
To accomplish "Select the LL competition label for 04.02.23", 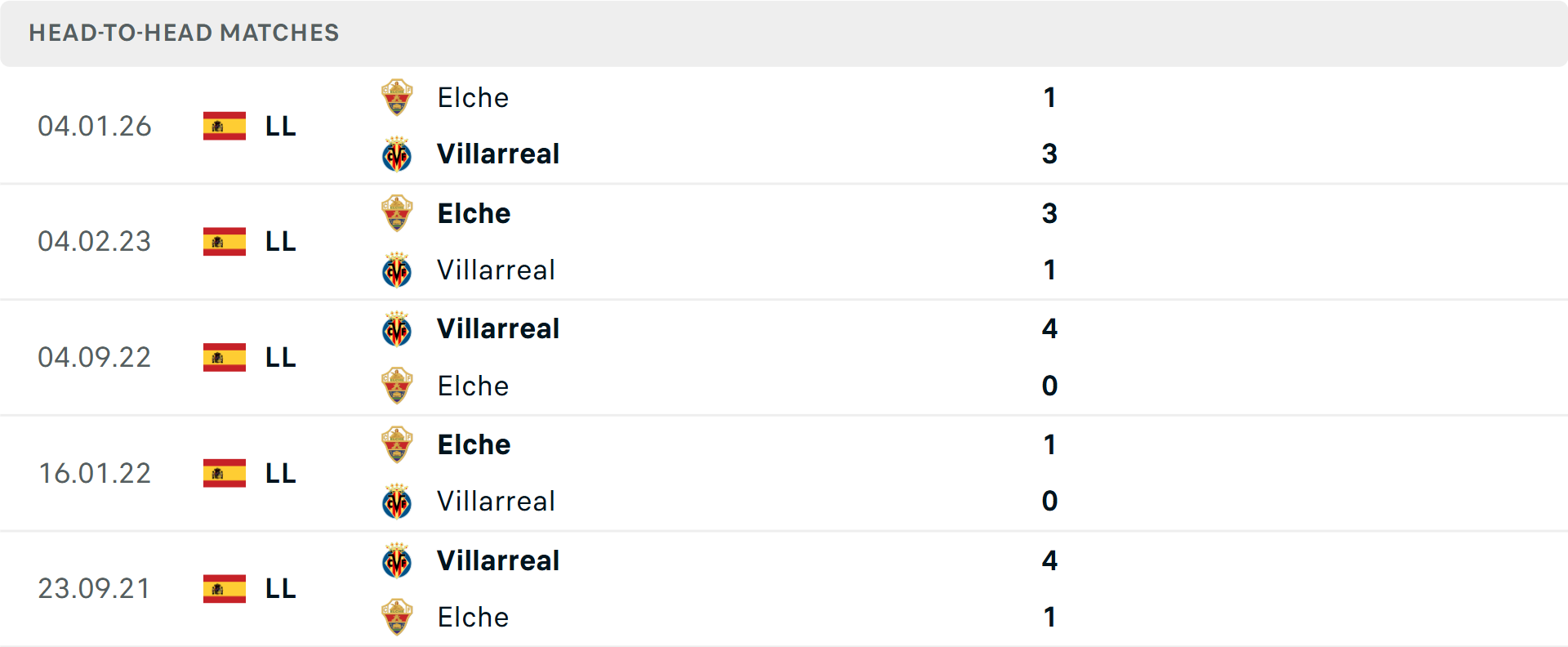I will pyautogui.click(x=278, y=241).
